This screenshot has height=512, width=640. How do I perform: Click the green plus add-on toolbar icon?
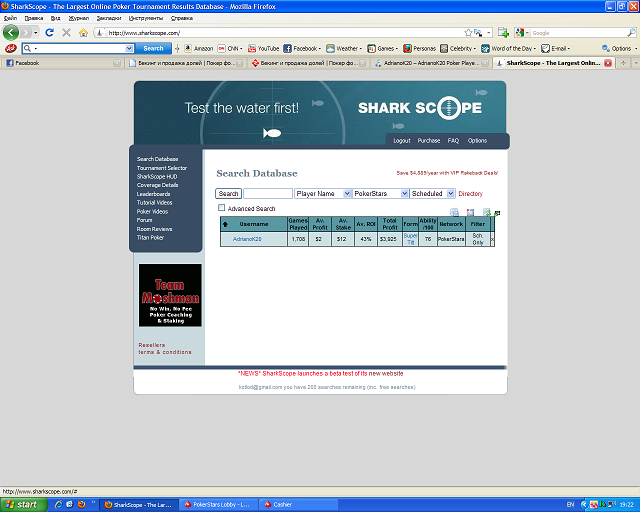click(503, 33)
